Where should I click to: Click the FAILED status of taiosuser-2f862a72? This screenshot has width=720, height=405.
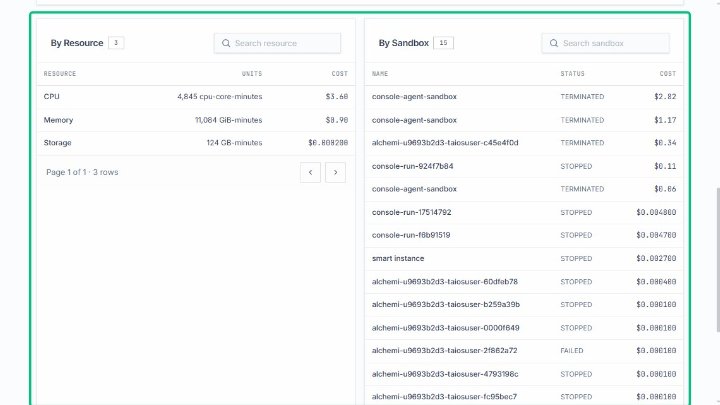[572, 350]
